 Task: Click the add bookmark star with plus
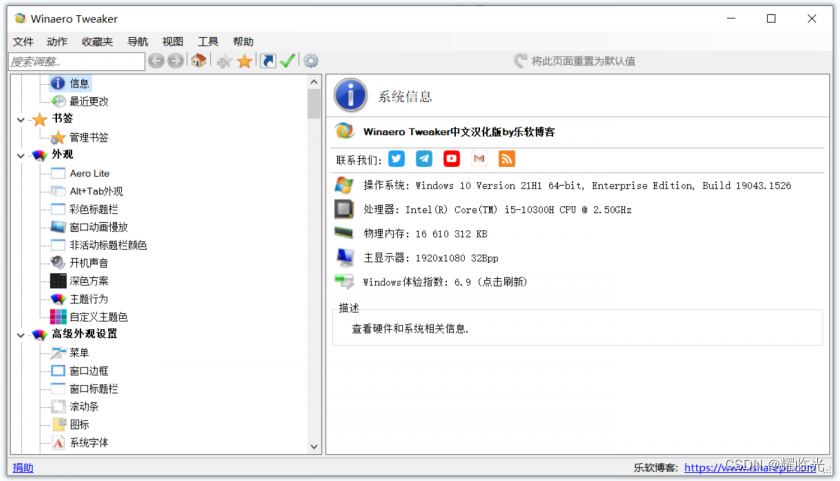click(224, 61)
